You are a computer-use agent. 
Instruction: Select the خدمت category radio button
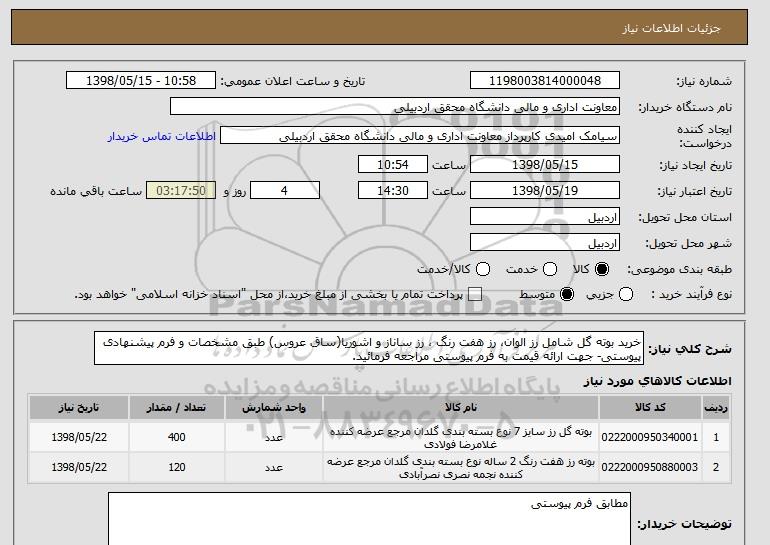tap(550, 269)
